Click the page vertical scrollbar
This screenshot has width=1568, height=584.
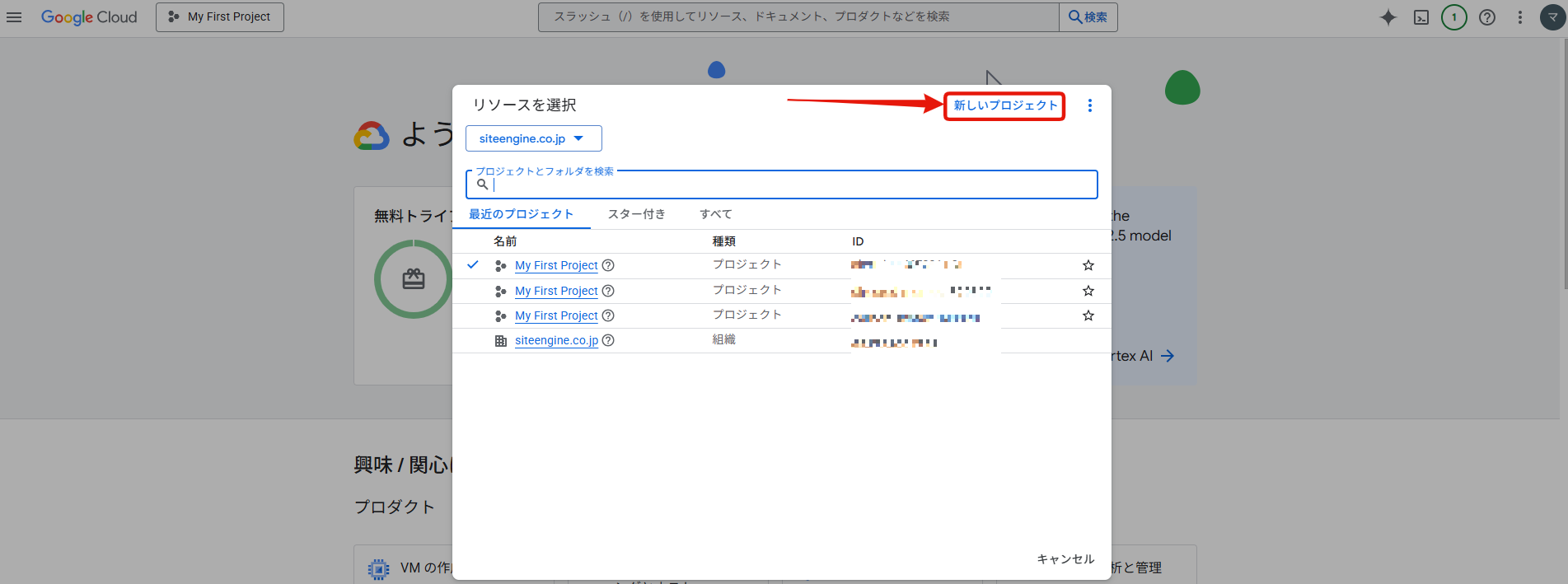[x=1565, y=165]
